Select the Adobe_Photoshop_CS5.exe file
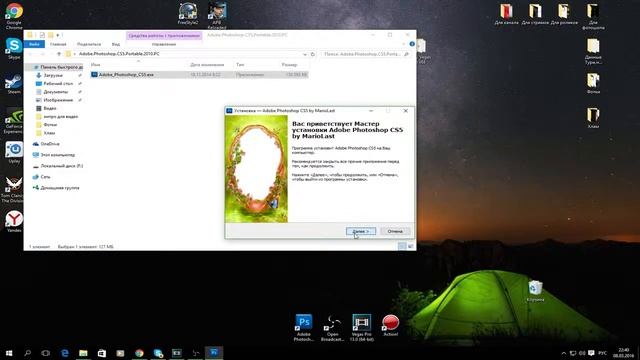The height and width of the screenshot is (360, 640). 199,75
